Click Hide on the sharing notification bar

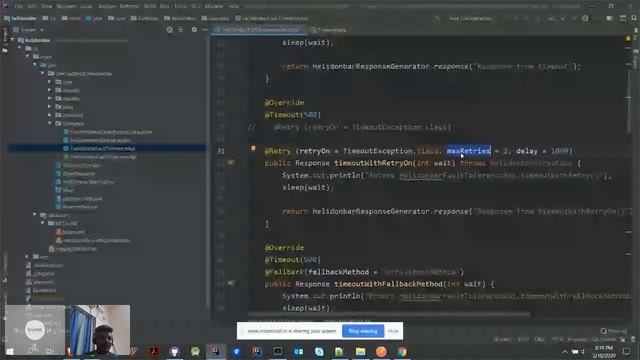coord(393,331)
